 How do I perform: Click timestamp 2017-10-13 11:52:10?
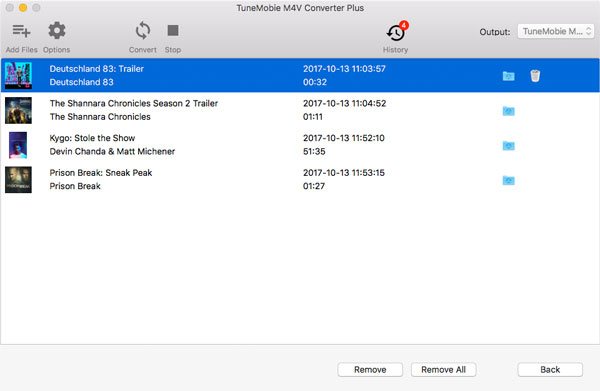[x=344, y=138]
